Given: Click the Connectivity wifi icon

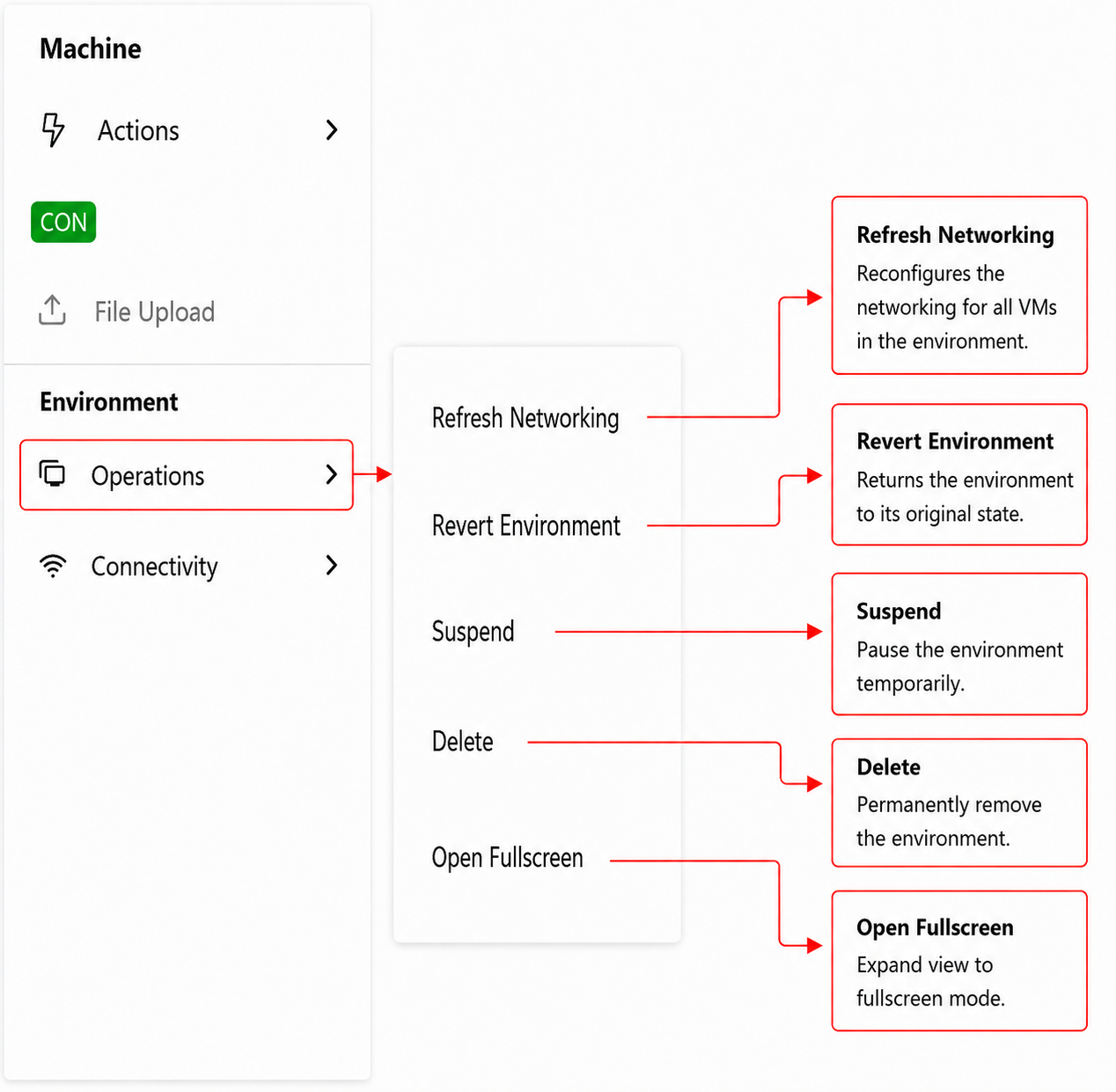Looking at the screenshot, I should (x=53, y=566).
